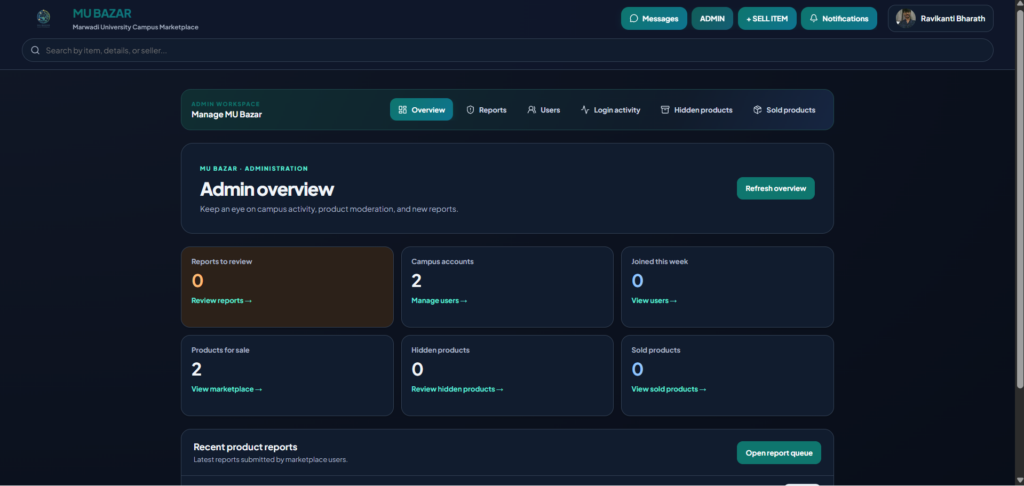Follow the Review reports link
The width and height of the screenshot is (1024, 486).
[x=221, y=300]
